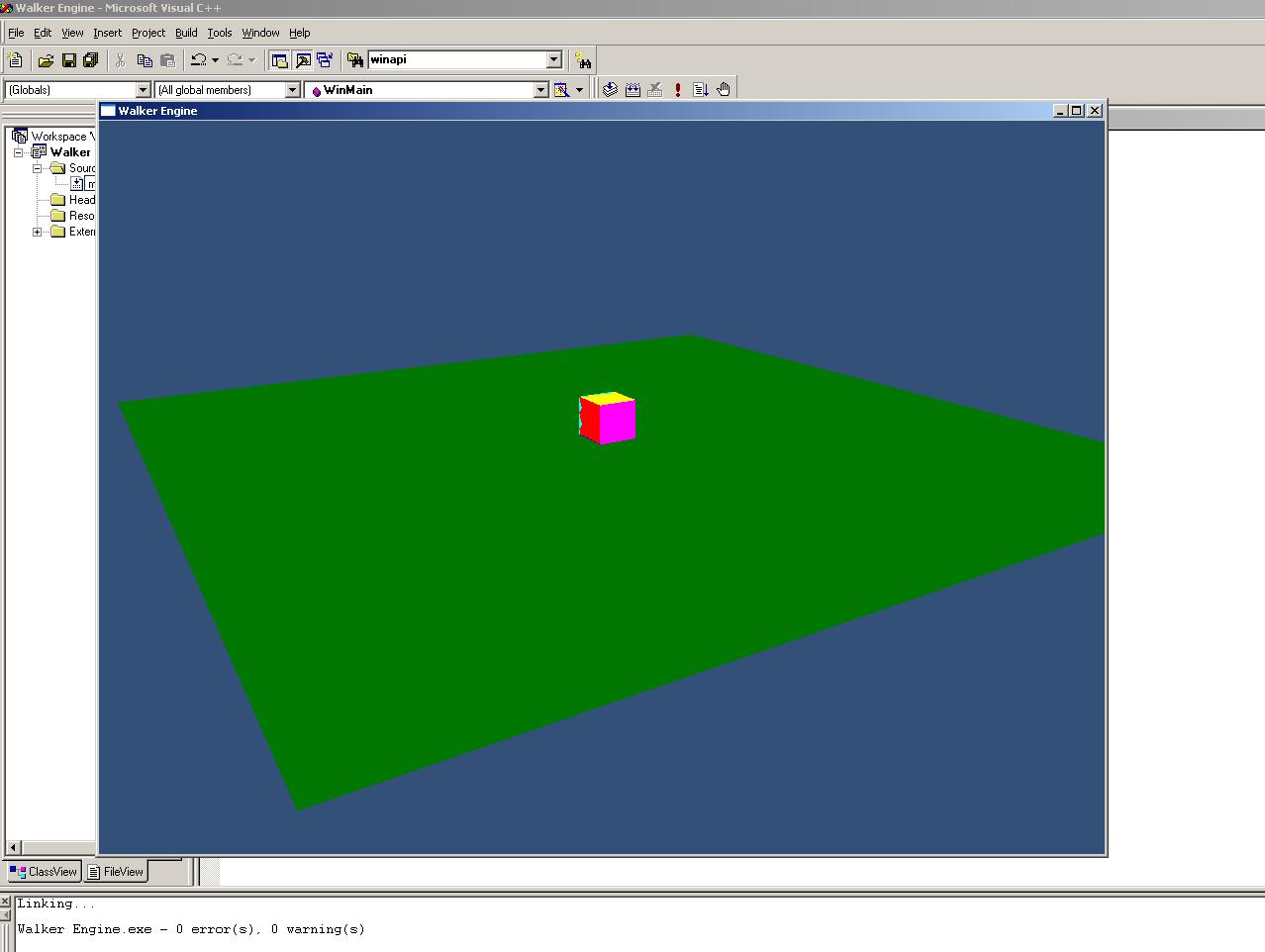This screenshot has height=952, width=1265.
Task: Open the View menu
Action: (72, 33)
